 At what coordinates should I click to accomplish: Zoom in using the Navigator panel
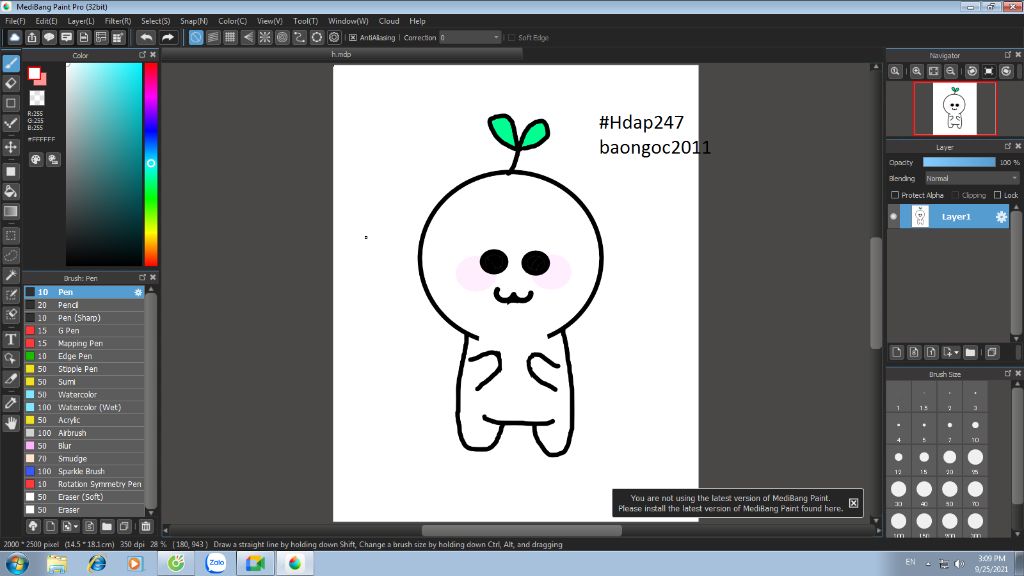pyautogui.click(x=917, y=71)
